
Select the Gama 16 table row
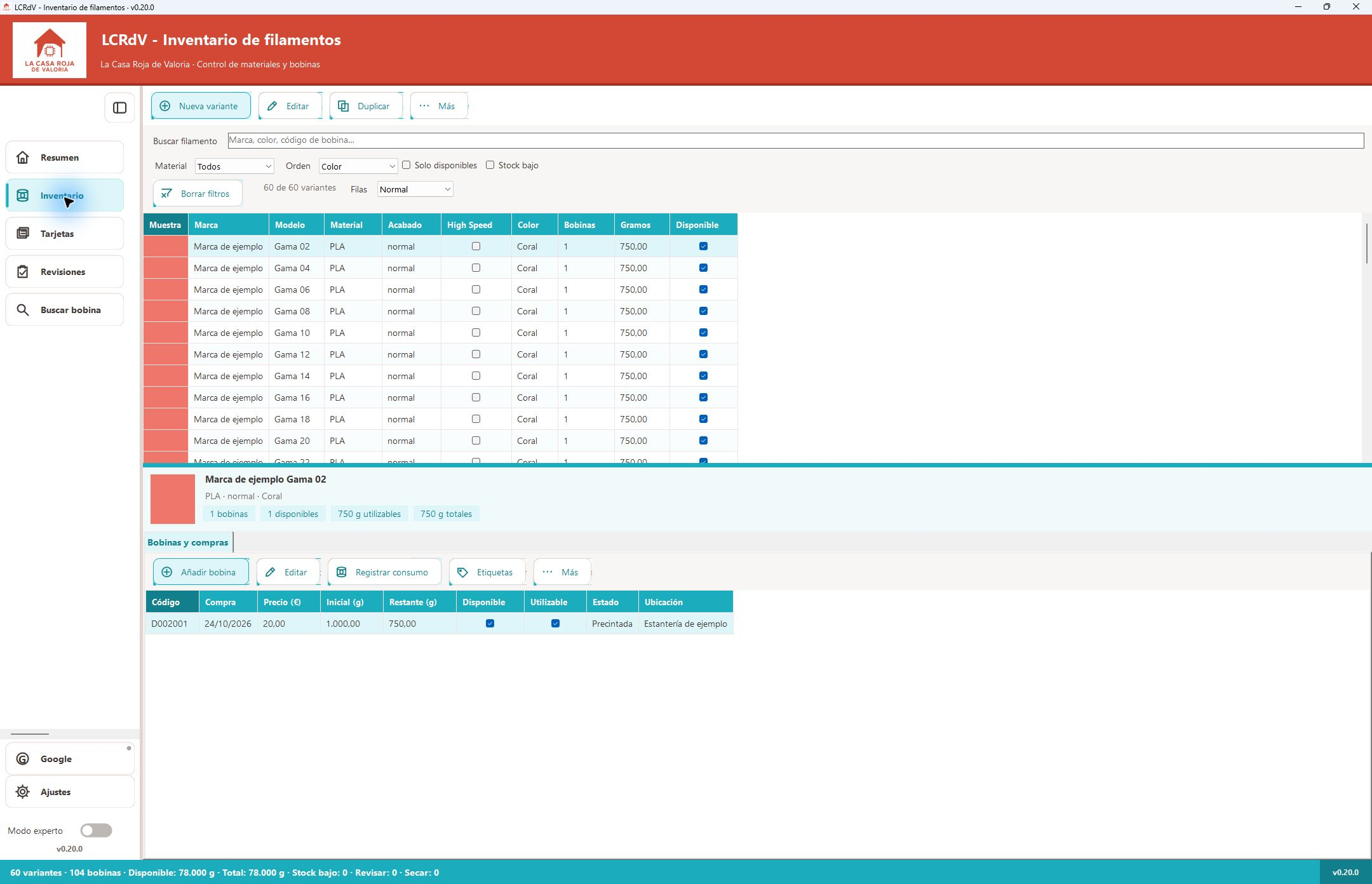click(441, 398)
